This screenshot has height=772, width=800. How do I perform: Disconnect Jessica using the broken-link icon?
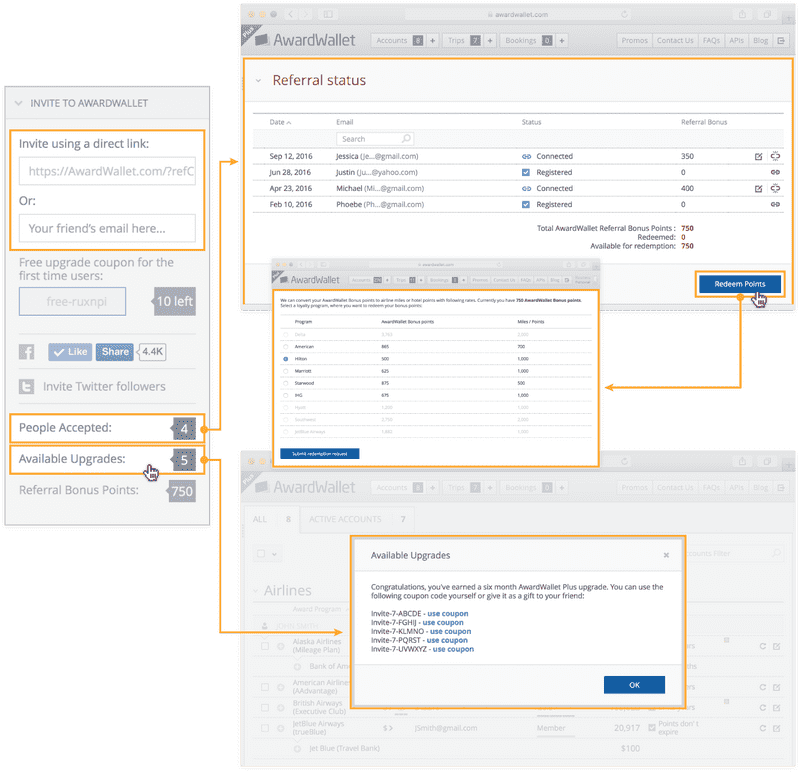pyautogui.click(x=775, y=156)
